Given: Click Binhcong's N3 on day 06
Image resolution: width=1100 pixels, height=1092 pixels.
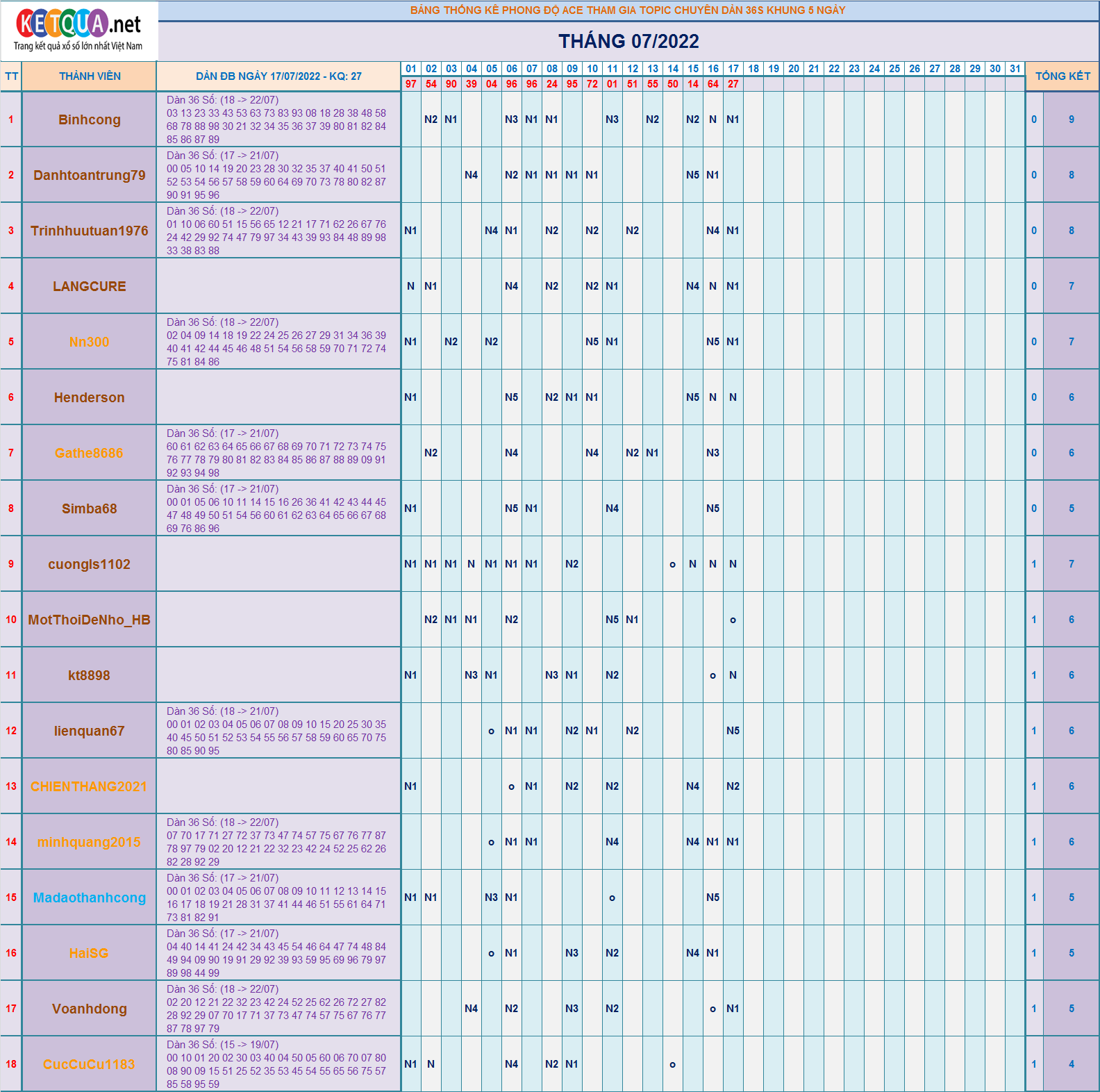Looking at the screenshot, I should pos(512,119).
